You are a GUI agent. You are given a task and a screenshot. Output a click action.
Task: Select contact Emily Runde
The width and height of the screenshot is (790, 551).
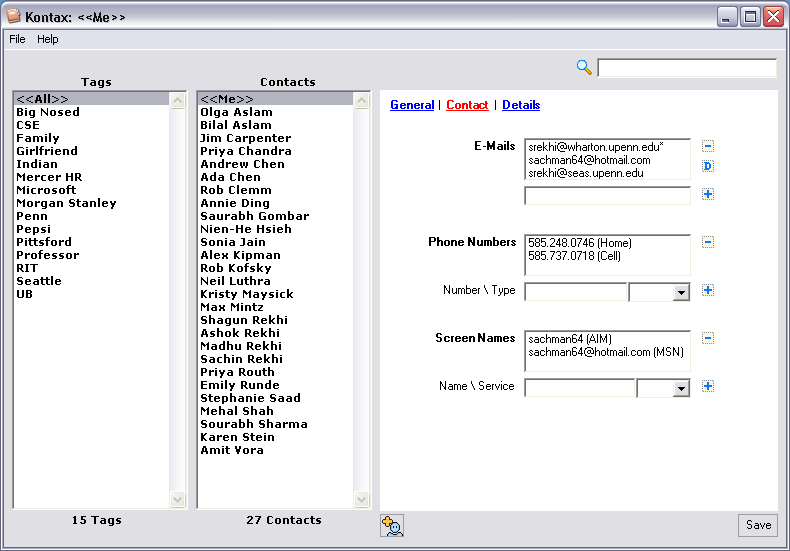(x=276, y=385)
